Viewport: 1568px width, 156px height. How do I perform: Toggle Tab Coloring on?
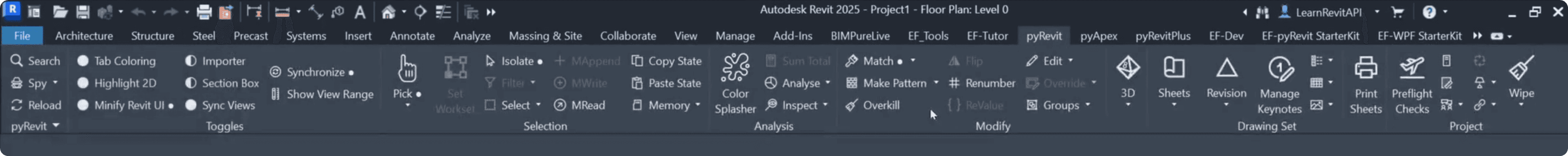(116, 61)
